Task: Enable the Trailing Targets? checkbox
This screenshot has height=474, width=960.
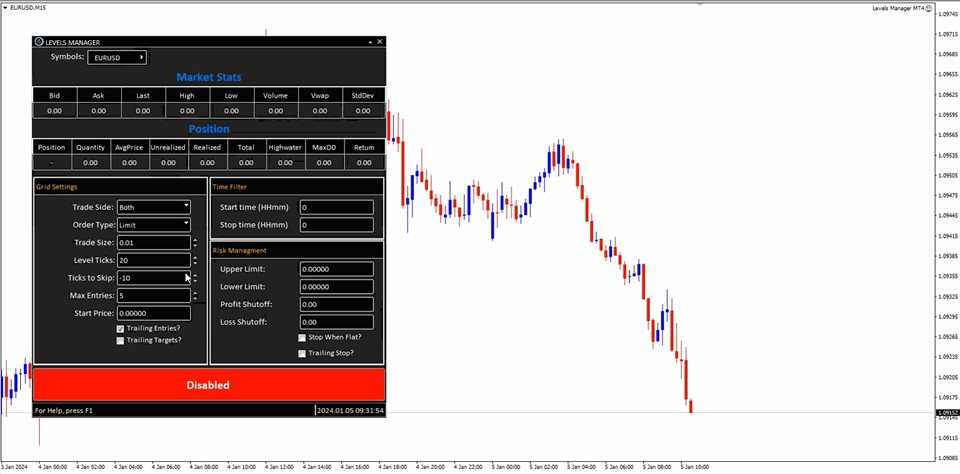Action: click(x=120, y=340)
